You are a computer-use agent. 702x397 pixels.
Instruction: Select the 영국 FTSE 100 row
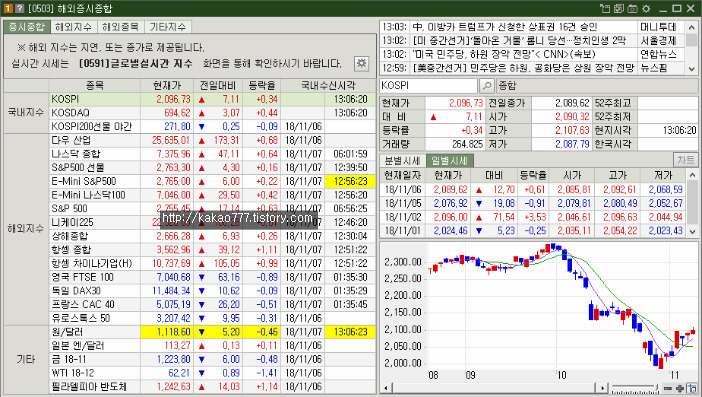(212, 277)
